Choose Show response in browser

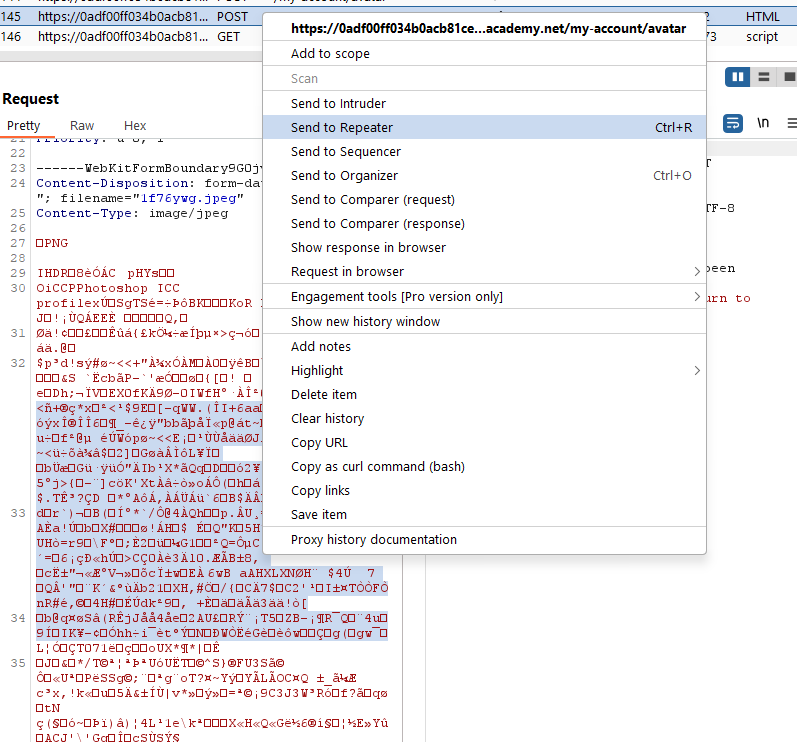coord(484,247)
